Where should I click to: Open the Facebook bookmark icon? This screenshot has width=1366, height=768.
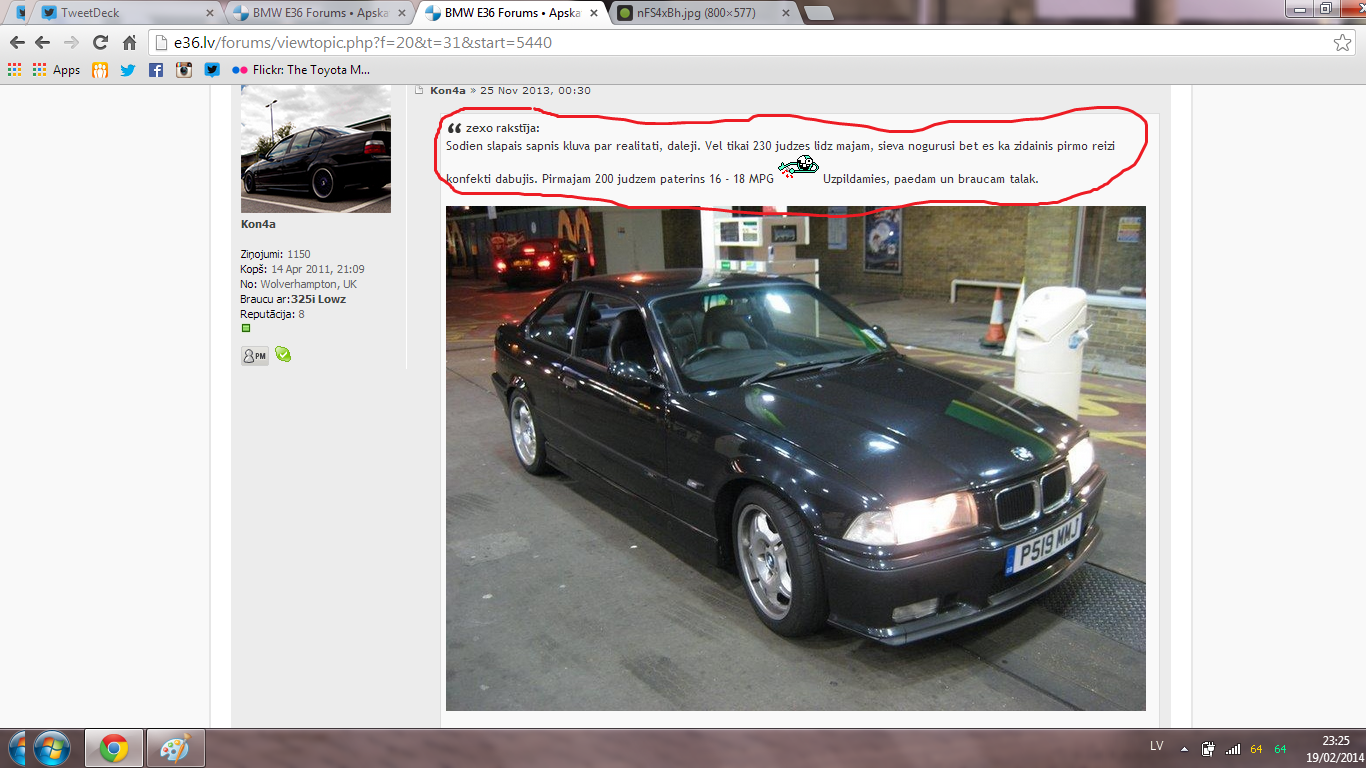(x=156, y=70)
